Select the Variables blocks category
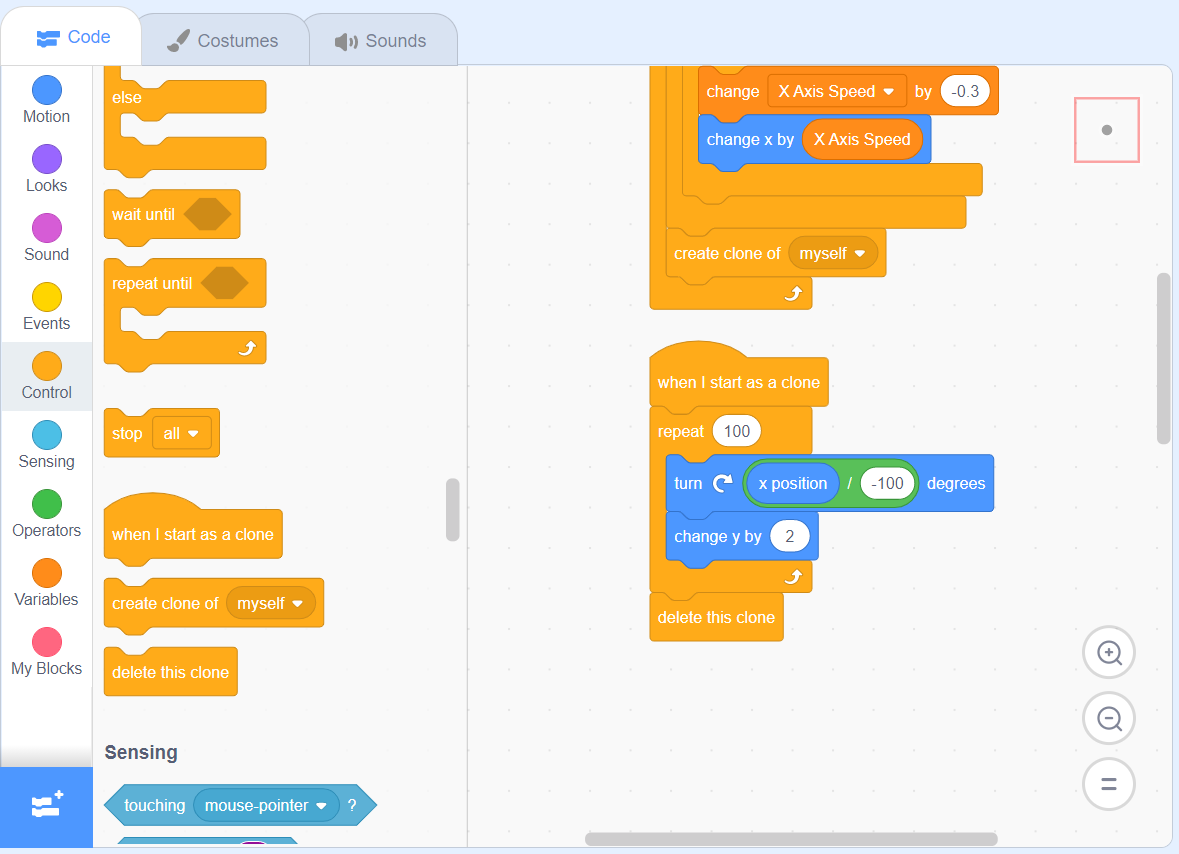The width and height of the screenshot is (1179, 854). tap(46, 583)
